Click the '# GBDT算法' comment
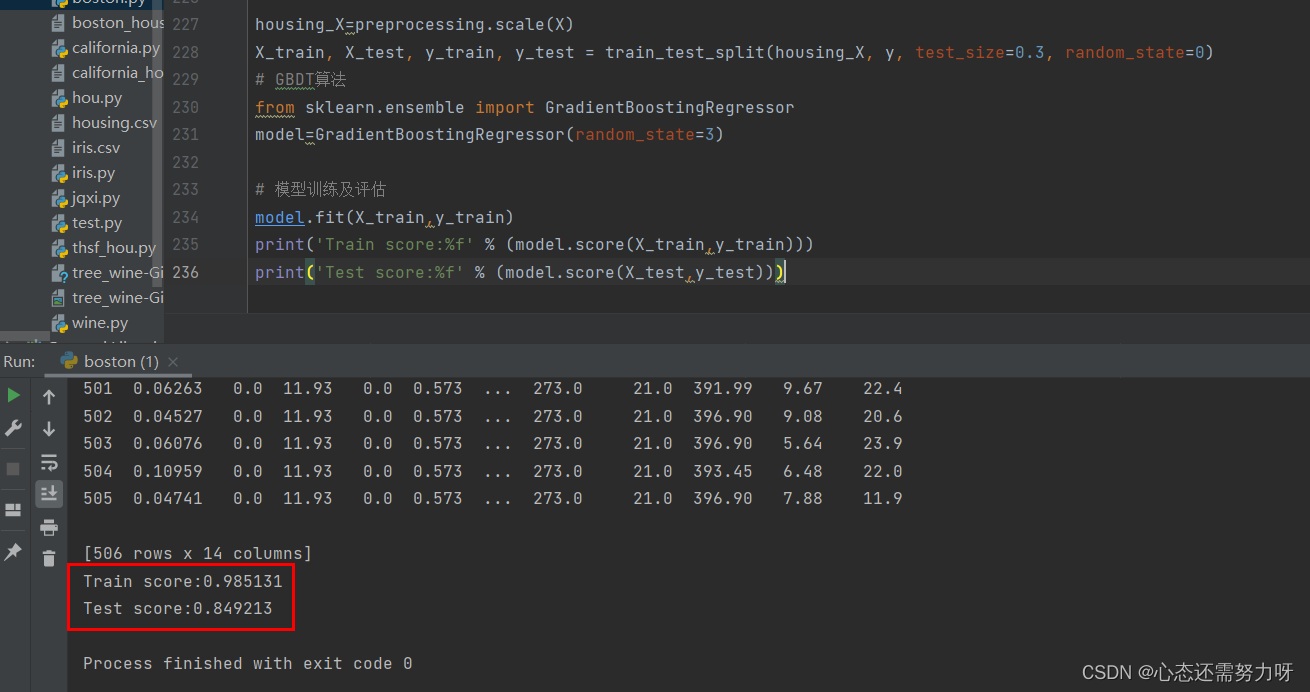Screen dimensions: 1310x692 [x=300, y=79]
